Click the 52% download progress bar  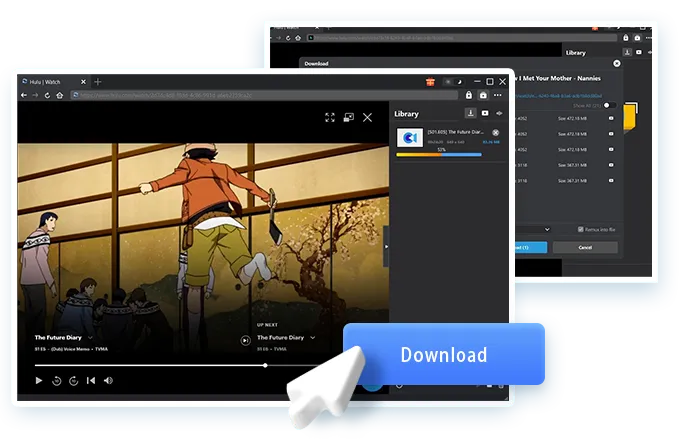pyautogui.click(x=439, y=155)
